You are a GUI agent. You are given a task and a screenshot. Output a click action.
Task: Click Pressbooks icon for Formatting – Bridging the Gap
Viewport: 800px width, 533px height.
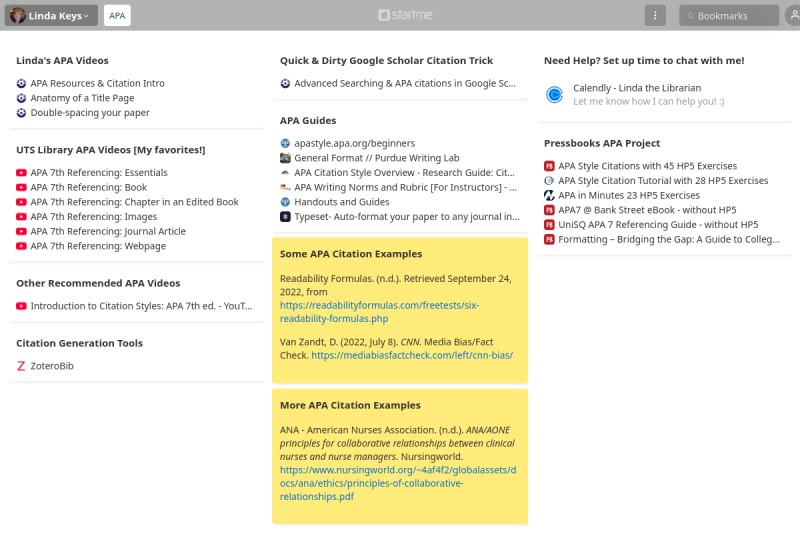coord(549,239)
